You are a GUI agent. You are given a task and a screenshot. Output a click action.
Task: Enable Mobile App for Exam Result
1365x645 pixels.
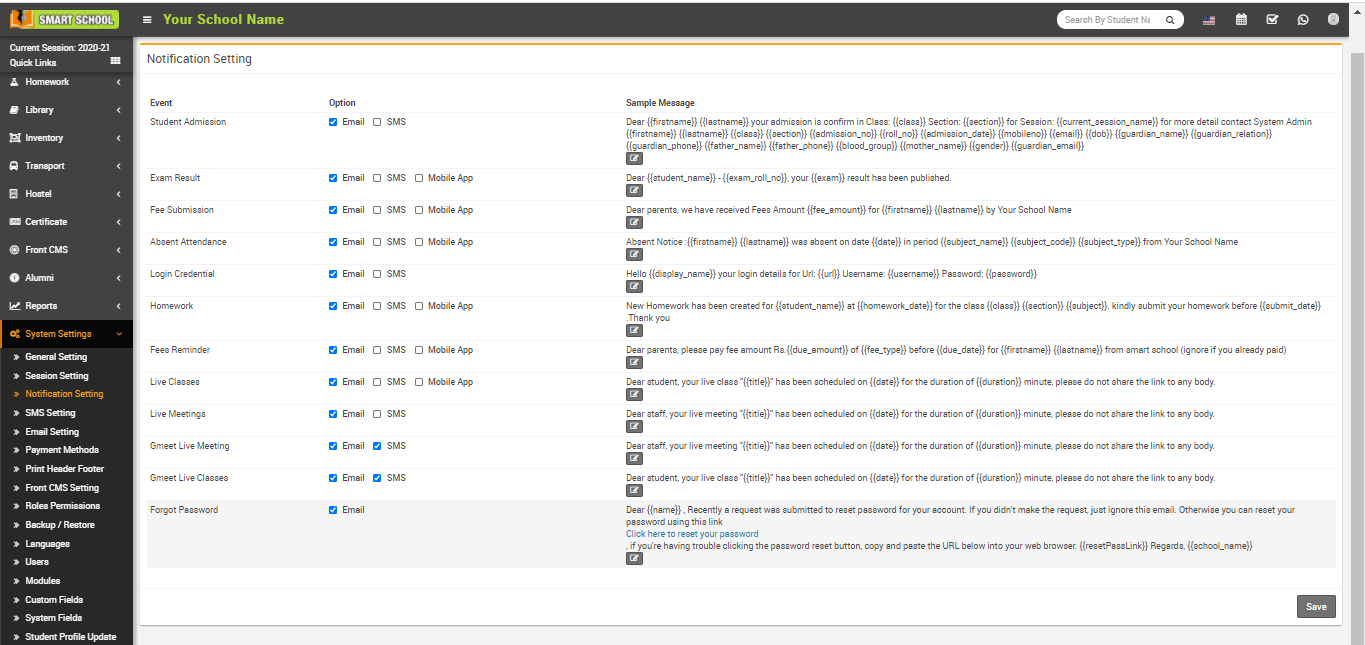[419, 178]
